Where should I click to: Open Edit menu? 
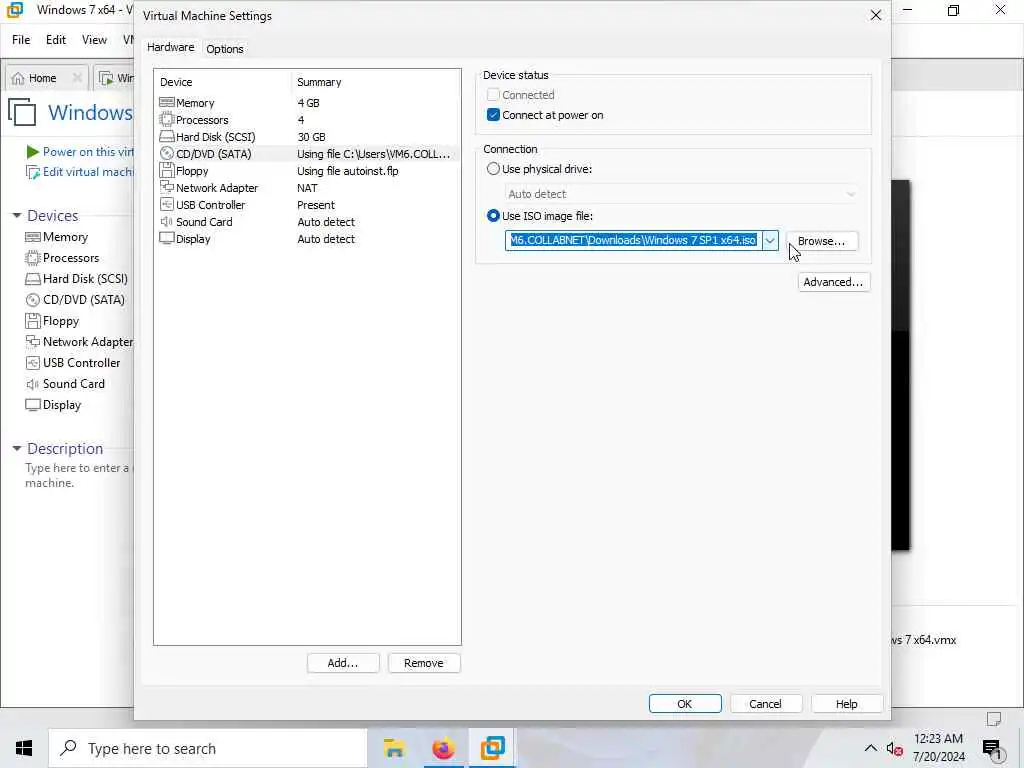click(56, 40)
